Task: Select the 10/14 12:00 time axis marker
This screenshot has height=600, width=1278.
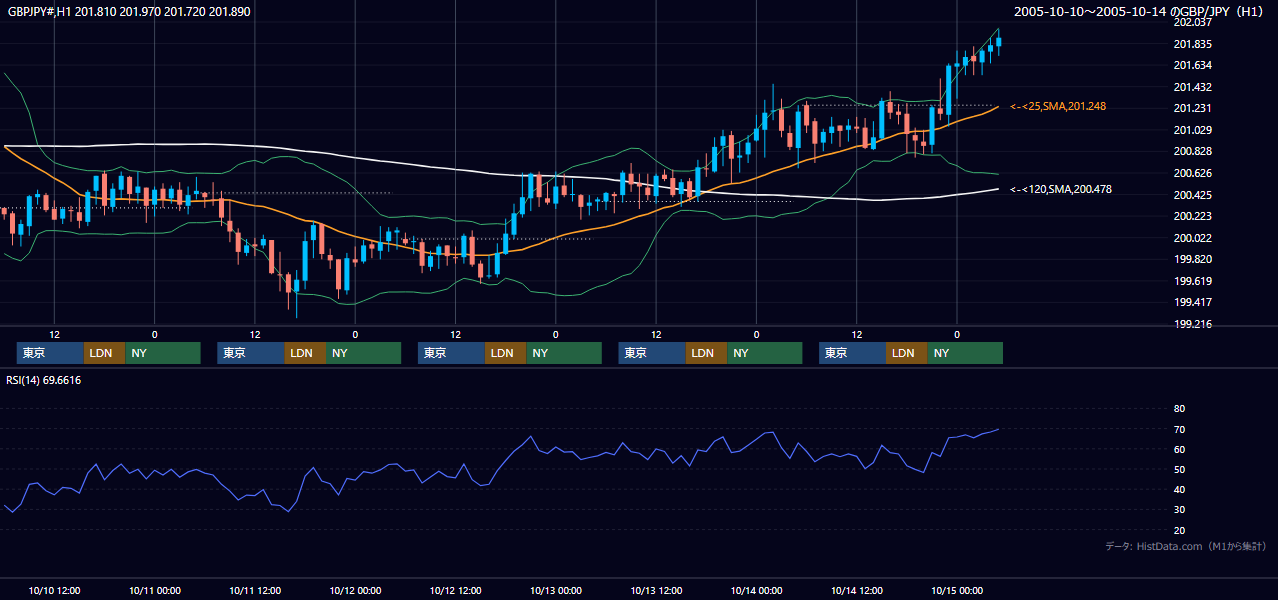Action: tap(857, 590)
